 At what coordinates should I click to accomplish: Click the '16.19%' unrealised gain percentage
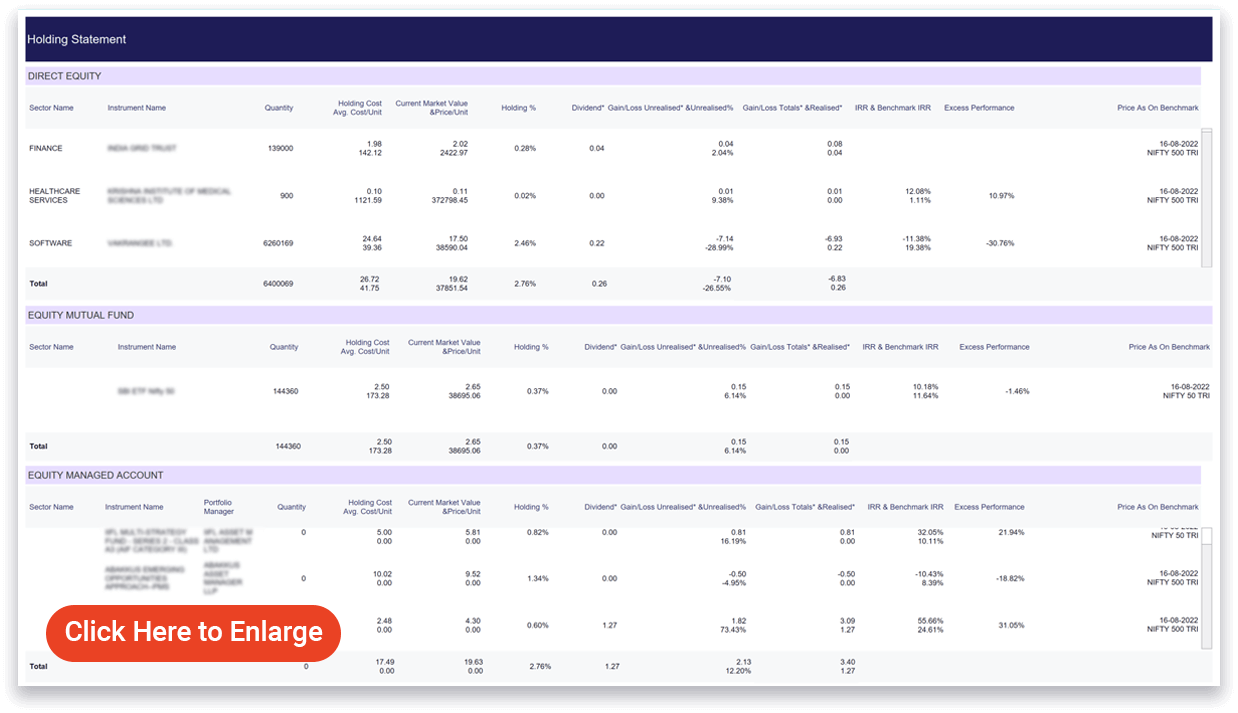click(733, 541)
